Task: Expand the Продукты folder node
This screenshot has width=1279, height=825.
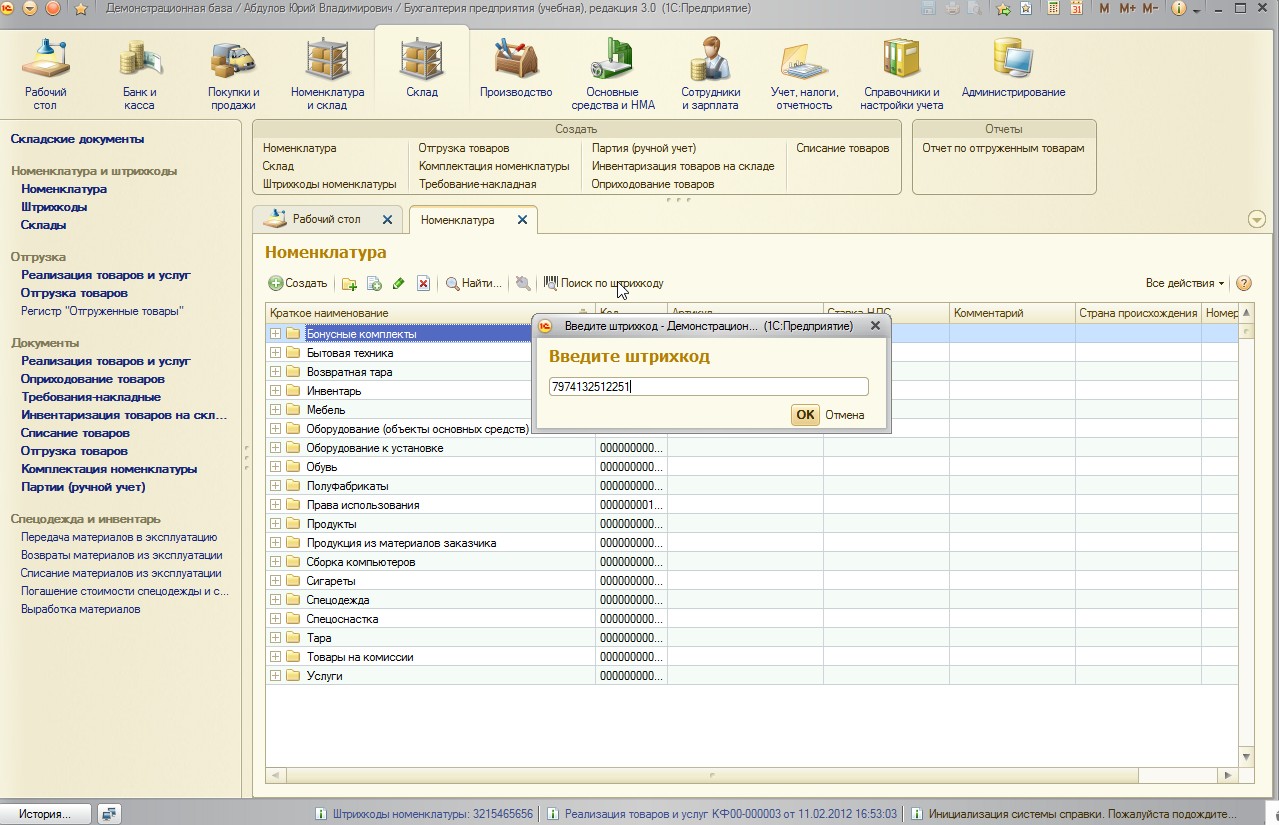Action: 275,524
